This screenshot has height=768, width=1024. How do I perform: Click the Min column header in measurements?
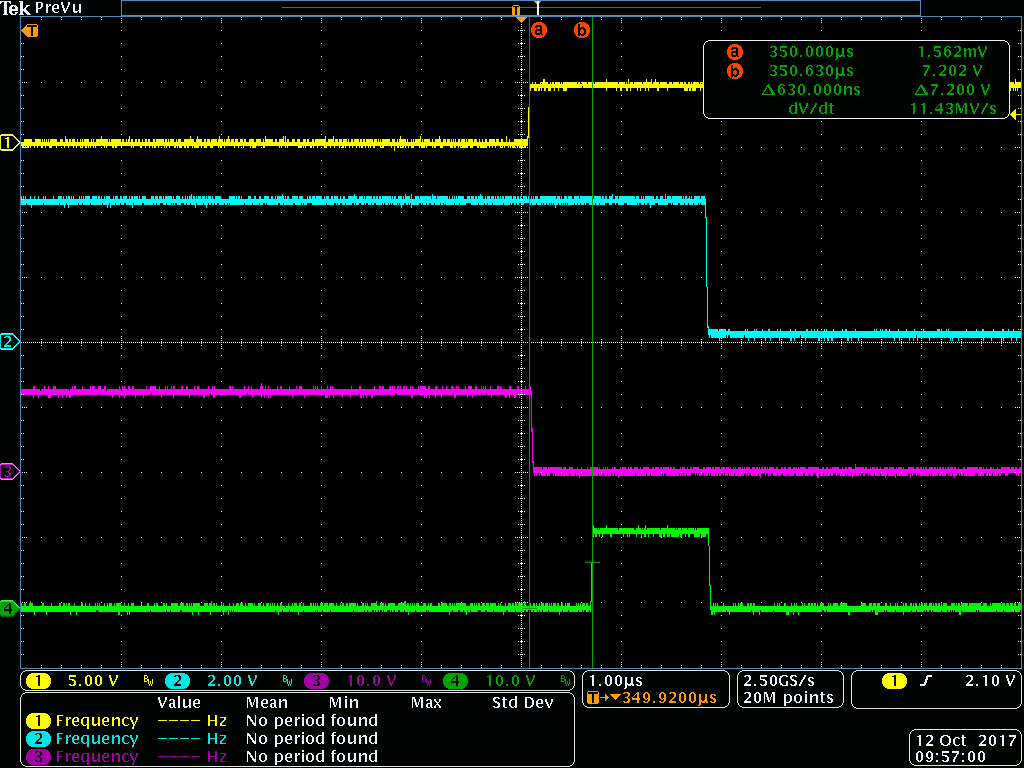(344, 703)
